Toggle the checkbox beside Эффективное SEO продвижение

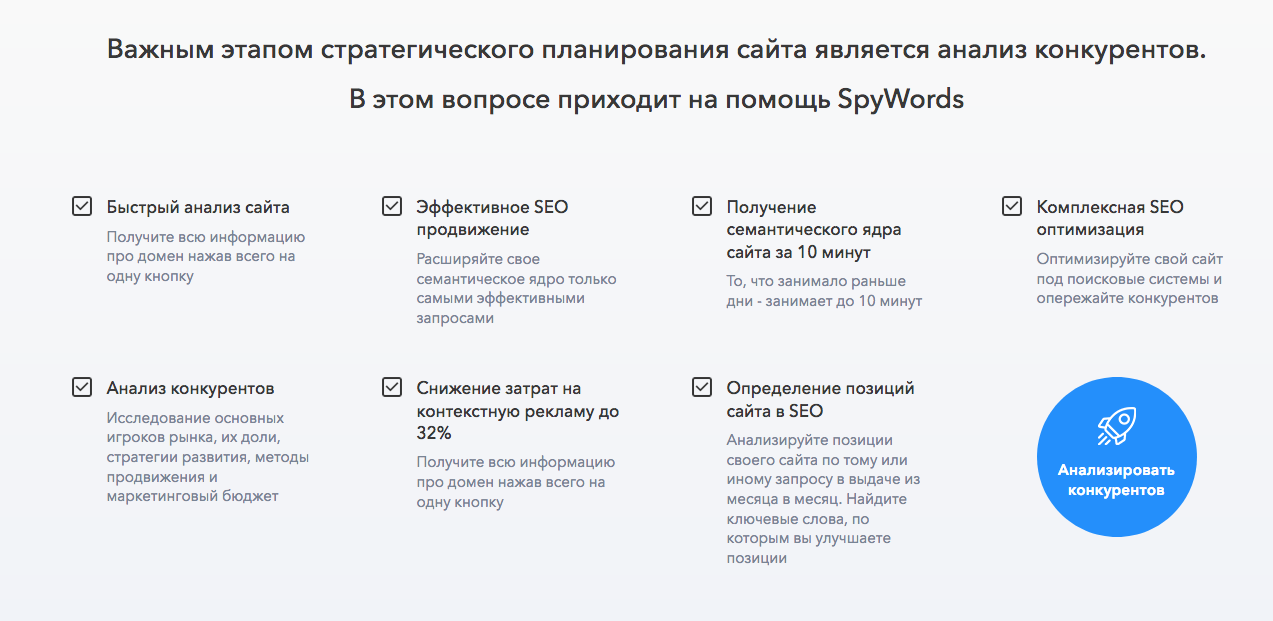[x=392, y=206]
